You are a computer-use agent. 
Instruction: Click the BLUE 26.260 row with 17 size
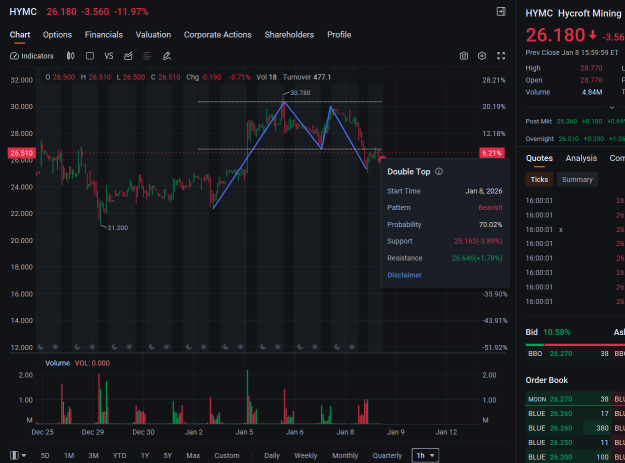tap(568, 414)
